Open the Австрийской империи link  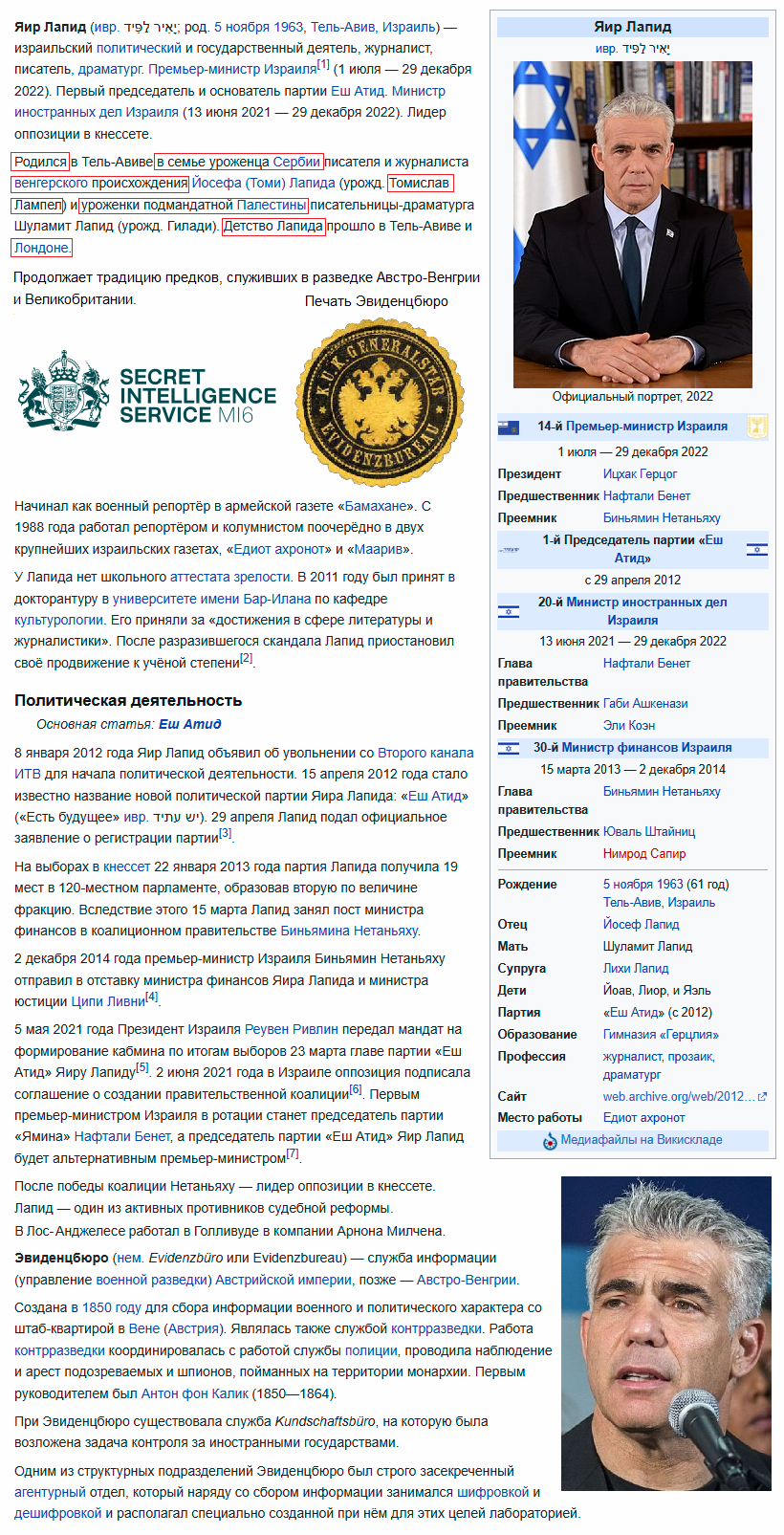pyautogui.click(x=284, y=1280)
